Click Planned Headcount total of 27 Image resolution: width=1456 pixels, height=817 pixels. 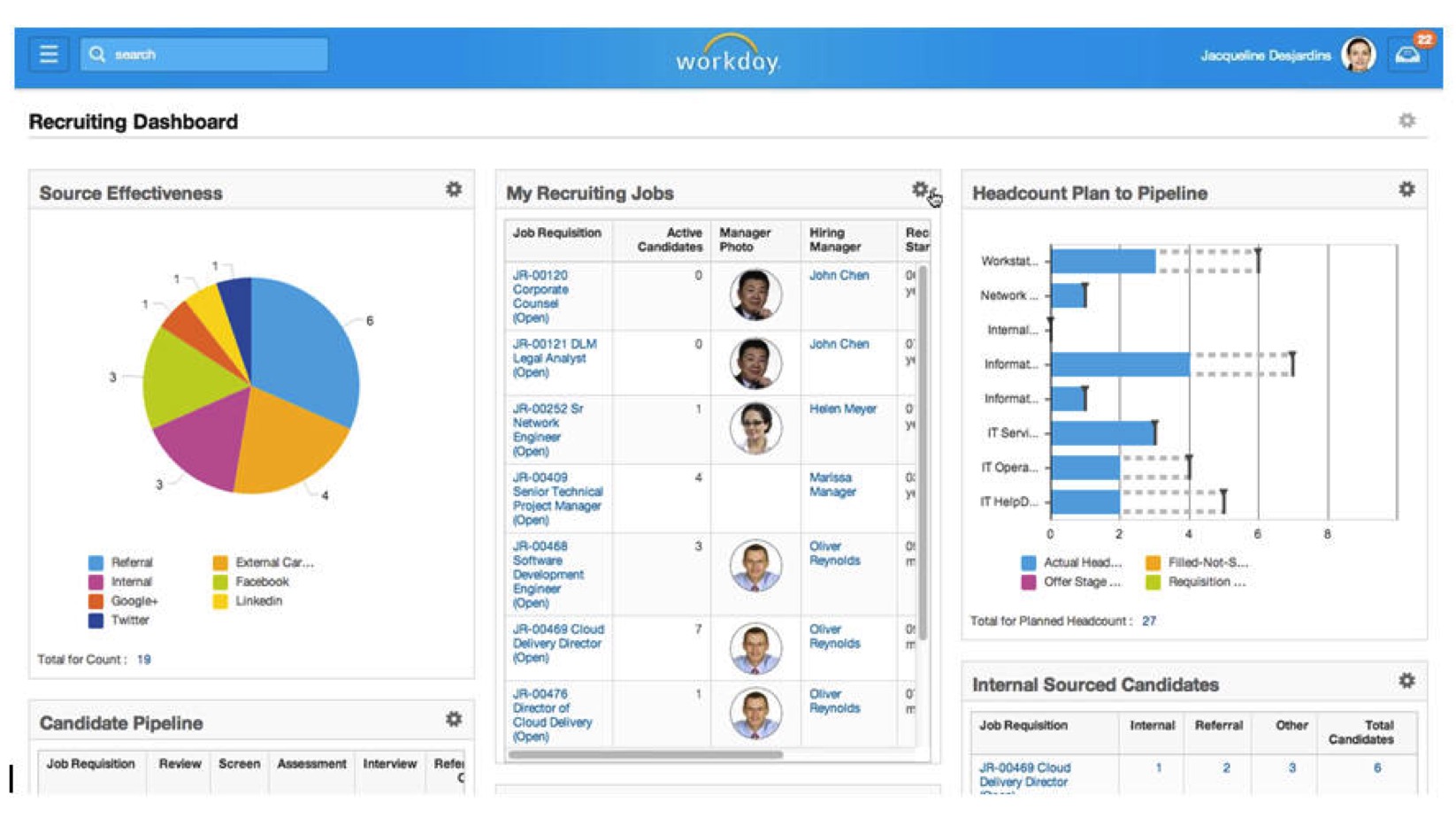point(1150,622)
